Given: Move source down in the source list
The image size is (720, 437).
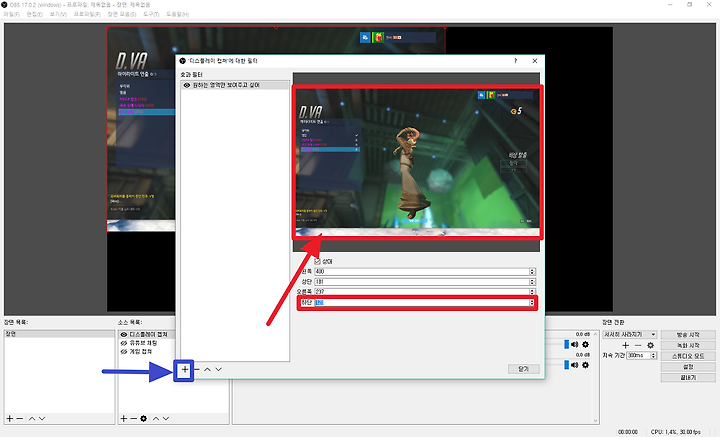Looking at the screenshot, I should 166,419.
